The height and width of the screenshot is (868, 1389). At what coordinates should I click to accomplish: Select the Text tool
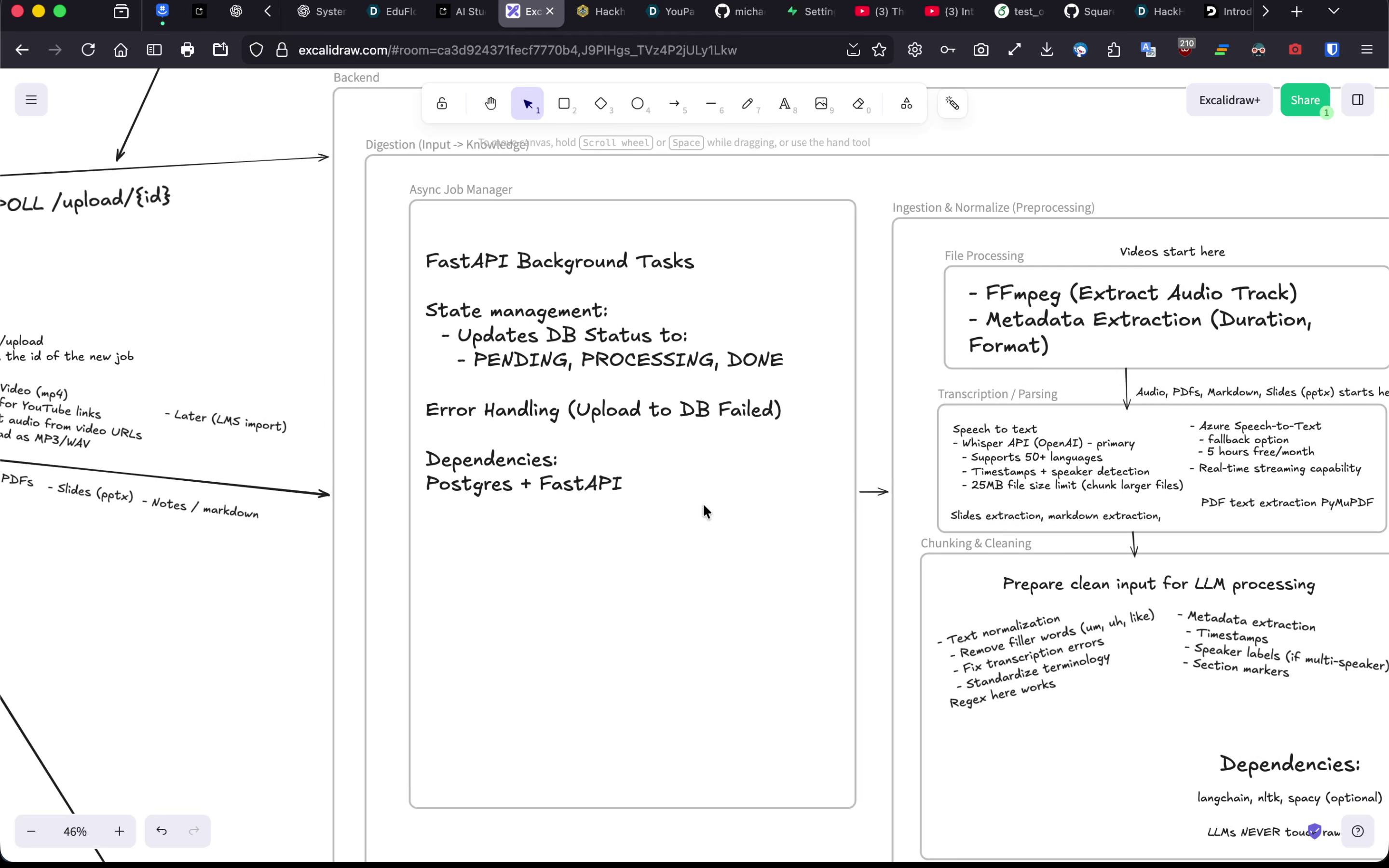784,104
